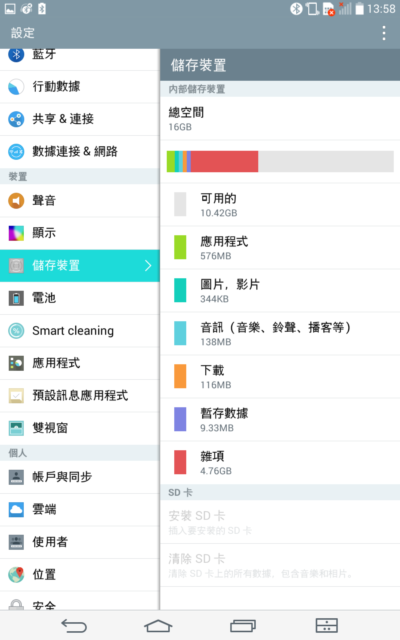Open the dual-window navigation bar button
Viewport: 400px width, 640px height.
[327, 625]
